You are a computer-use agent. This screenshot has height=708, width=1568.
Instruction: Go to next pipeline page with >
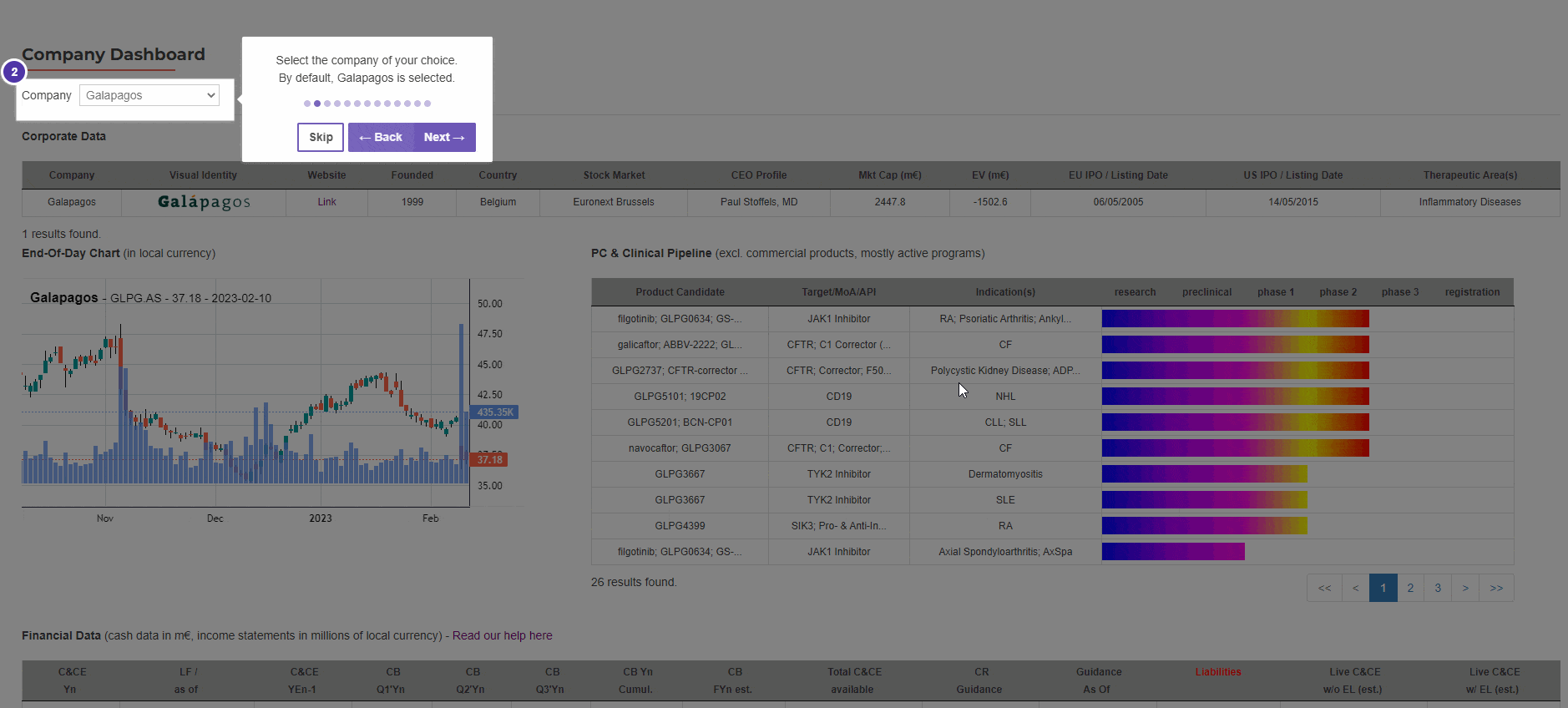tap(1465, 588)
